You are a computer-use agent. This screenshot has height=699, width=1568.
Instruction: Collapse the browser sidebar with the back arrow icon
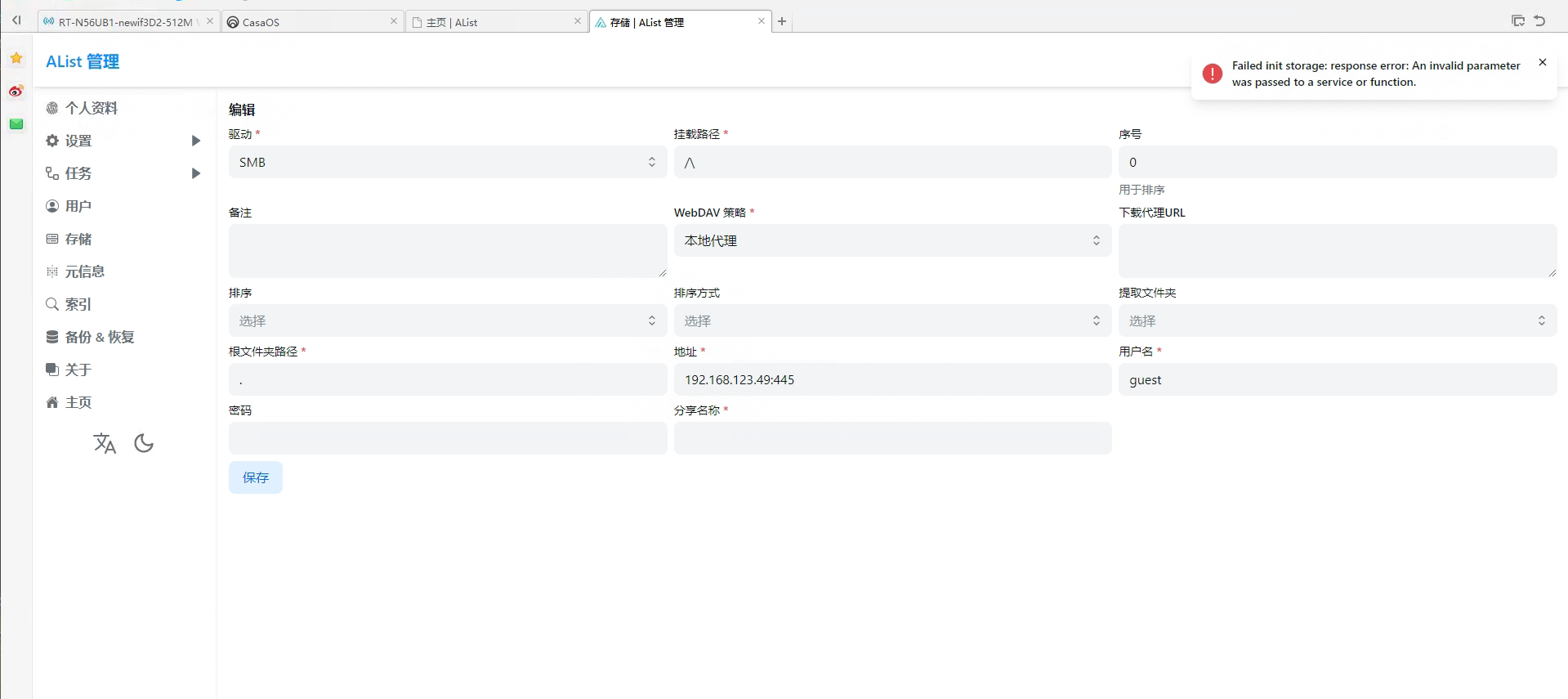coord(16,20)
